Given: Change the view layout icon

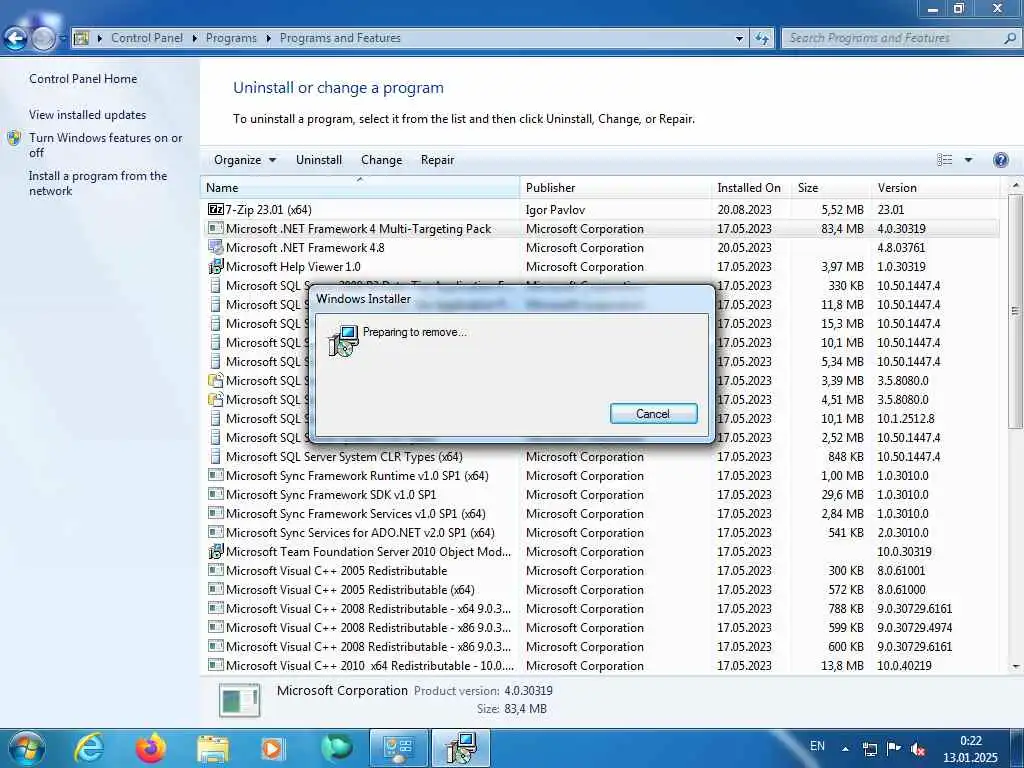Looking at the screenshot, I should coord(944,160).
